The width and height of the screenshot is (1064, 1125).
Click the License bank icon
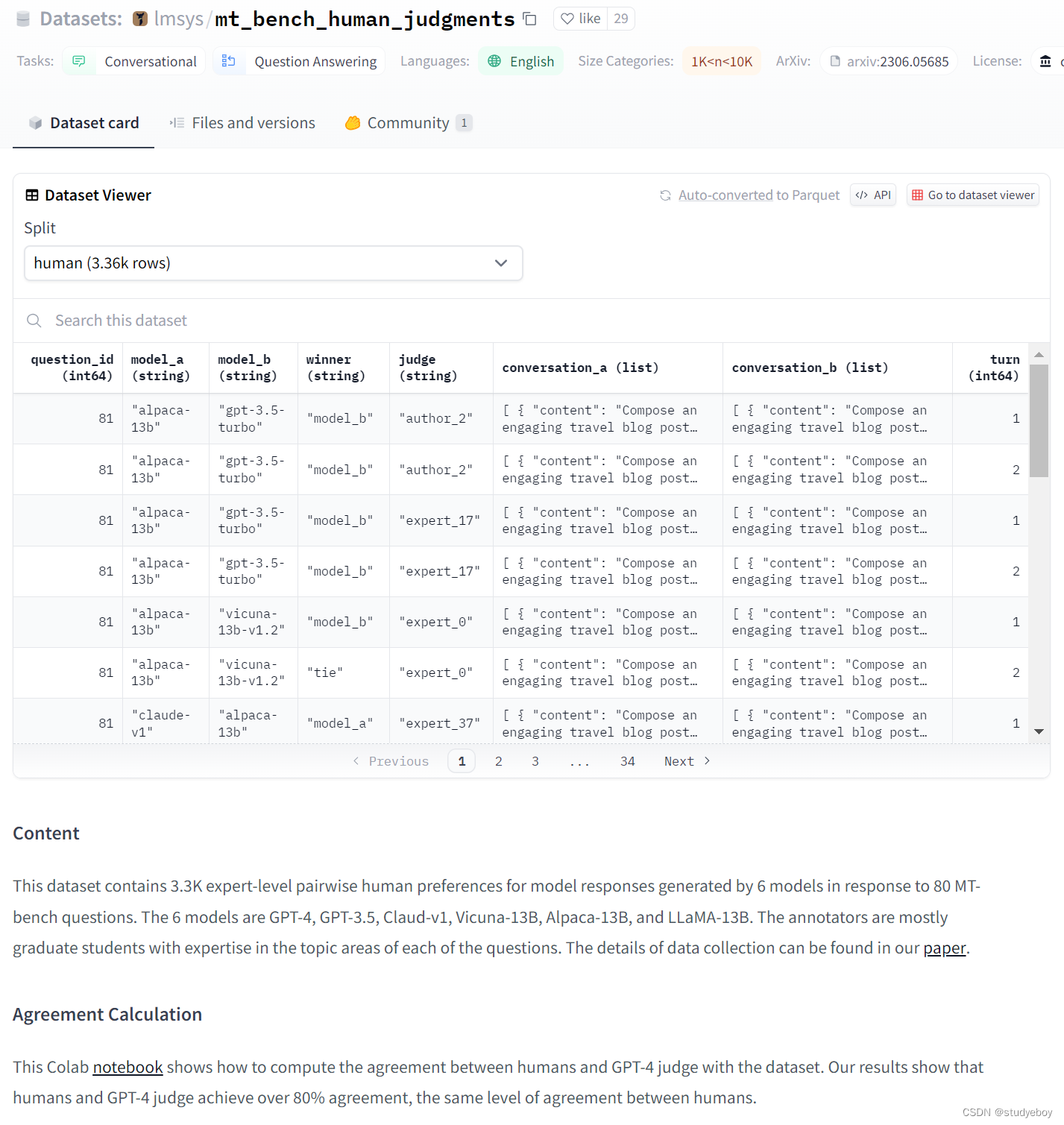1045,61
